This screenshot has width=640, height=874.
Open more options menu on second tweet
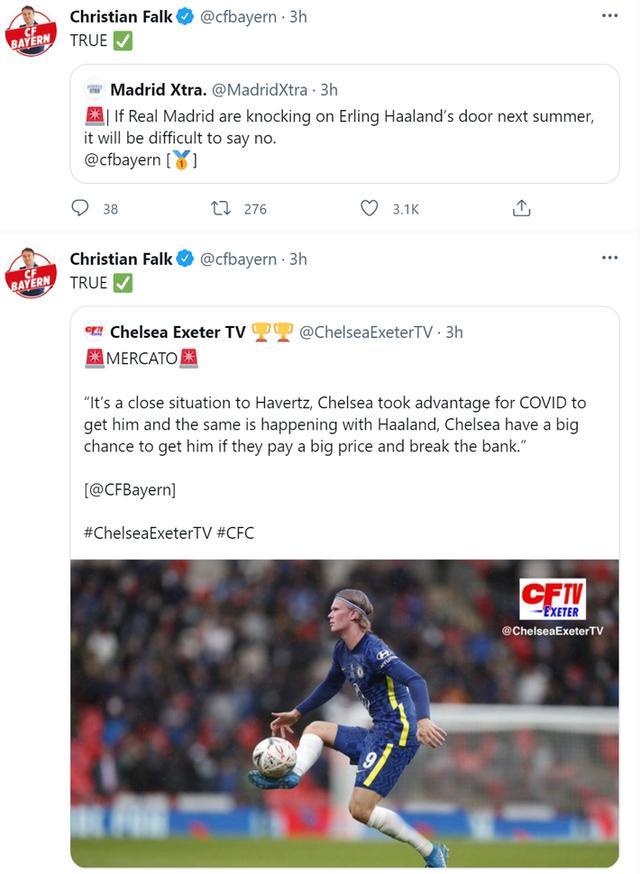tap(609, 258)
